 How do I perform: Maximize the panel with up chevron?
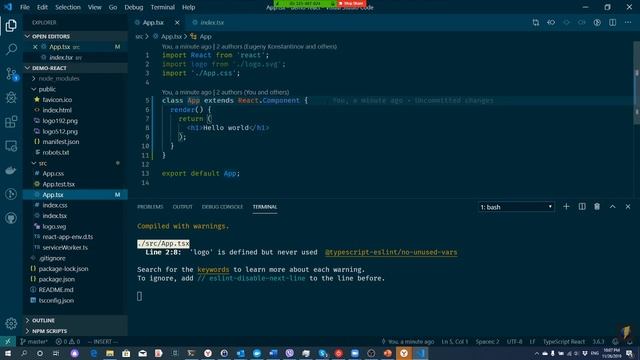click(x=613, y=207)
